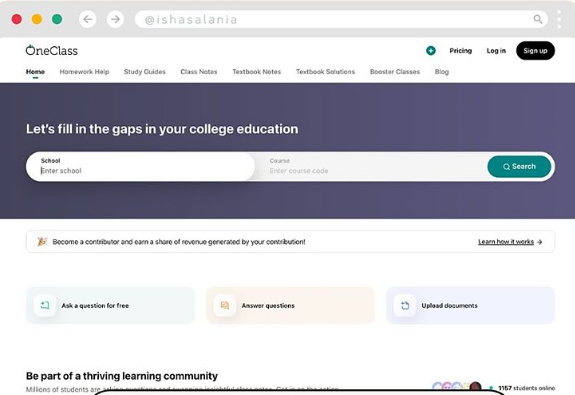
Task: Click the Upload documents card icon
Action: 405,305
